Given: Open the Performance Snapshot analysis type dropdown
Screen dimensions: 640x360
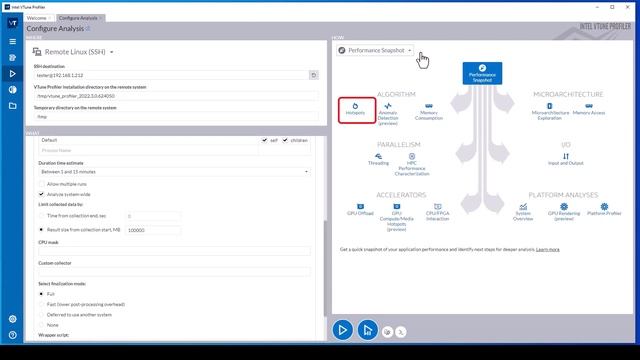Looking at the screenshot, I should (375, 50).
